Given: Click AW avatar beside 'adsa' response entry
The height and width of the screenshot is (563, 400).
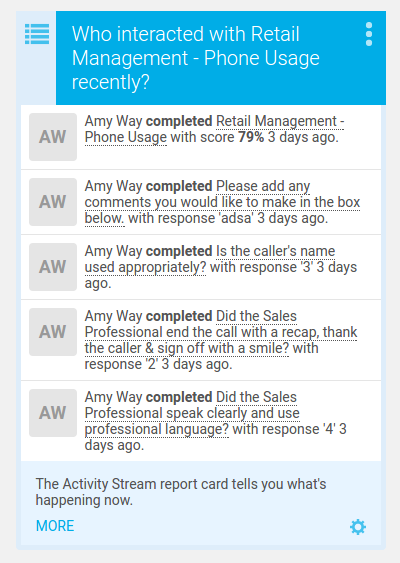Looking at the screenshot, I should click(x=53, y=202).
